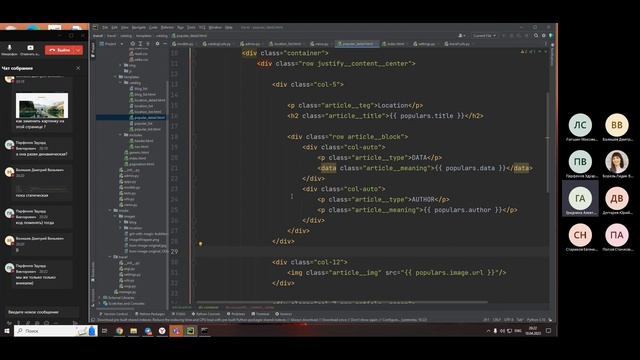The image size is (640, 360).
Task: Click participant avatar СН
Action: [580, 235]
